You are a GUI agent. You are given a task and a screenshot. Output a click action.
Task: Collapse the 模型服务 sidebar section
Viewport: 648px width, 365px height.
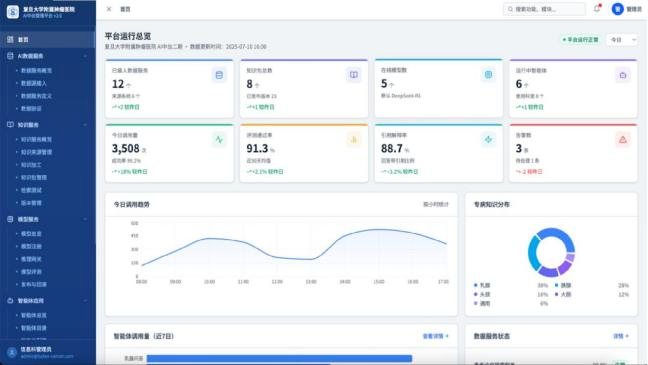pos(86,219)
